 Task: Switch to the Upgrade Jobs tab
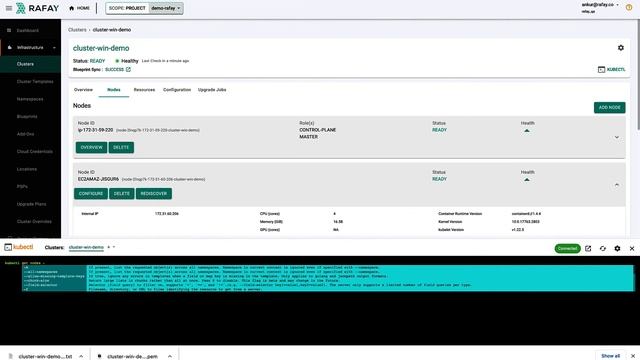click(212, 90)
